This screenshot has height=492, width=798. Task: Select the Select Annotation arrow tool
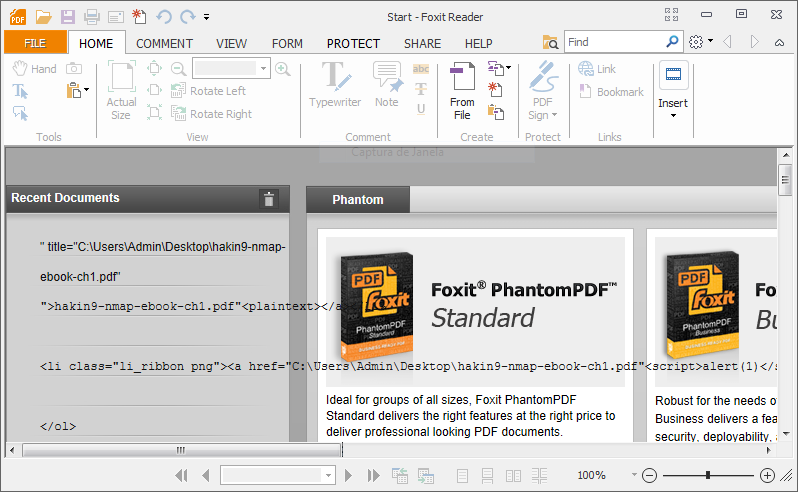click(x=20, y=113)
